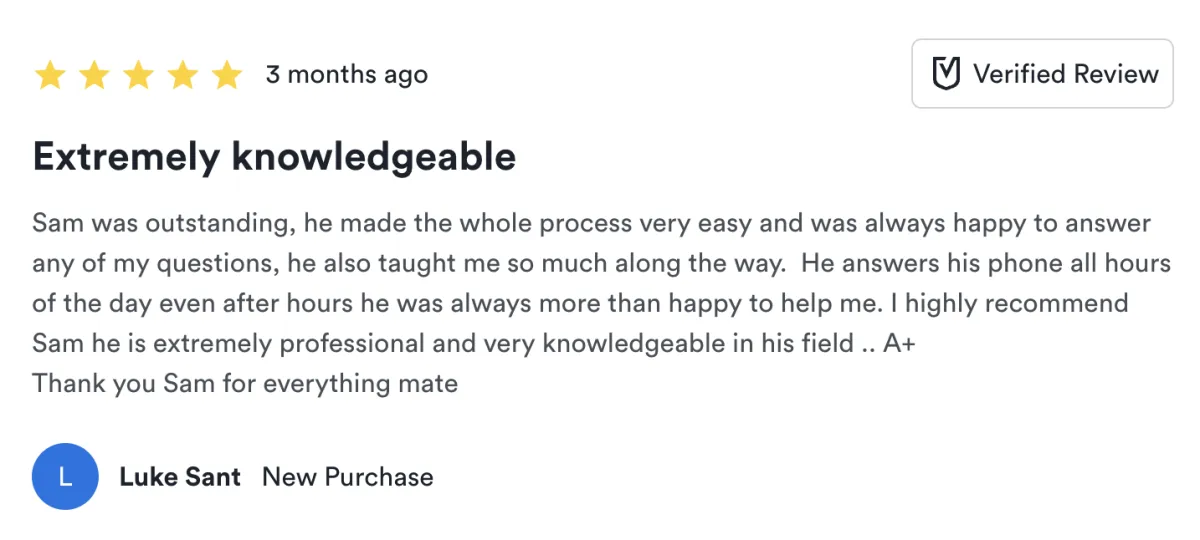Click 'He answers his phone all hours' sentence
Screen dimensions: 1200x540
click(985, 263)
